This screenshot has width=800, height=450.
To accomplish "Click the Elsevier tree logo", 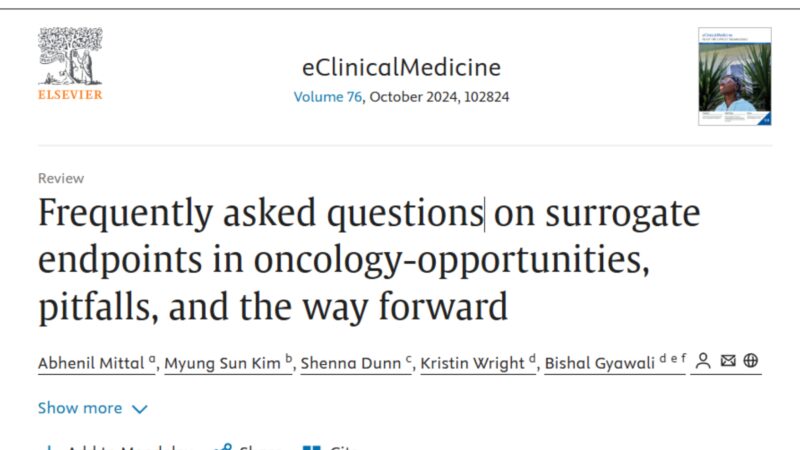I will pyautogui.click(x=70, y=57).
